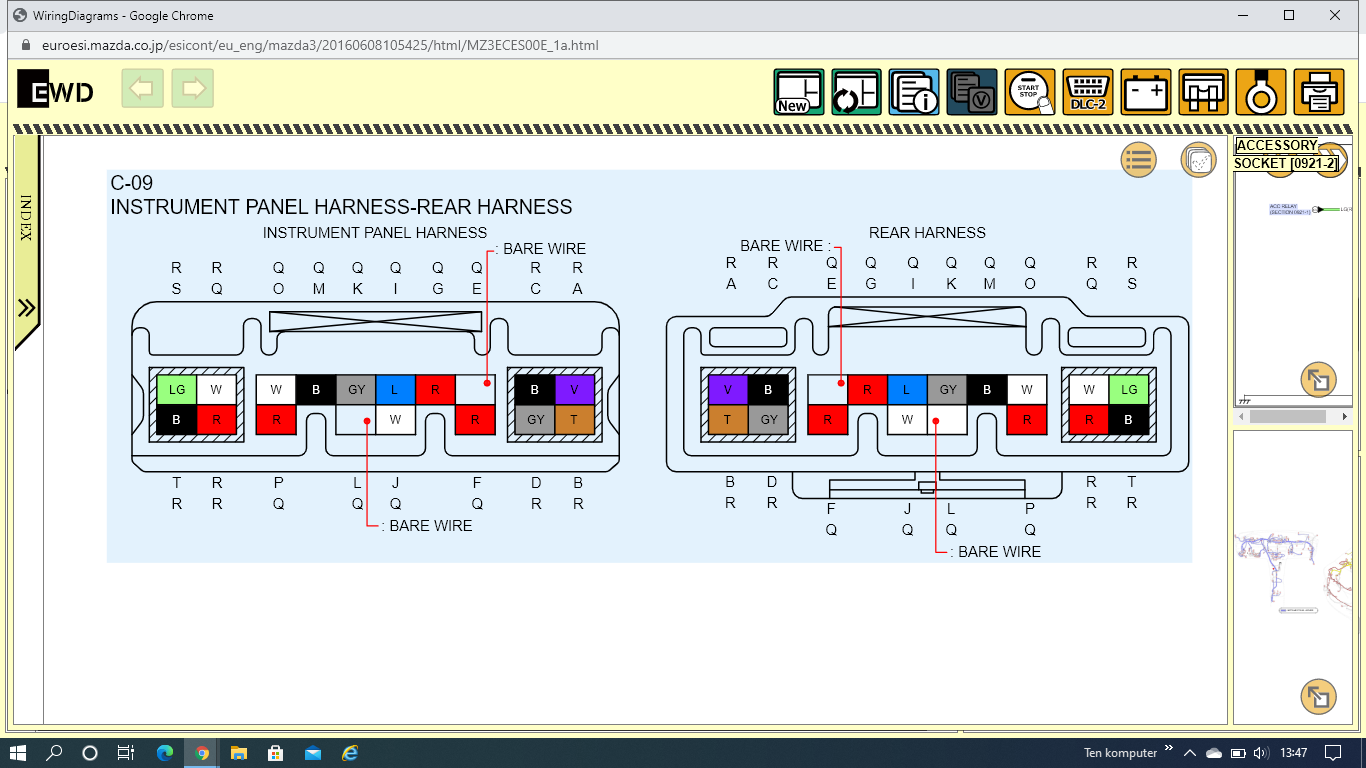Viewport: 1366px width, 768px height.
Task: Pop out the lower-right harness map preview
Action: pyautogui.click(x=1318, y=696)
